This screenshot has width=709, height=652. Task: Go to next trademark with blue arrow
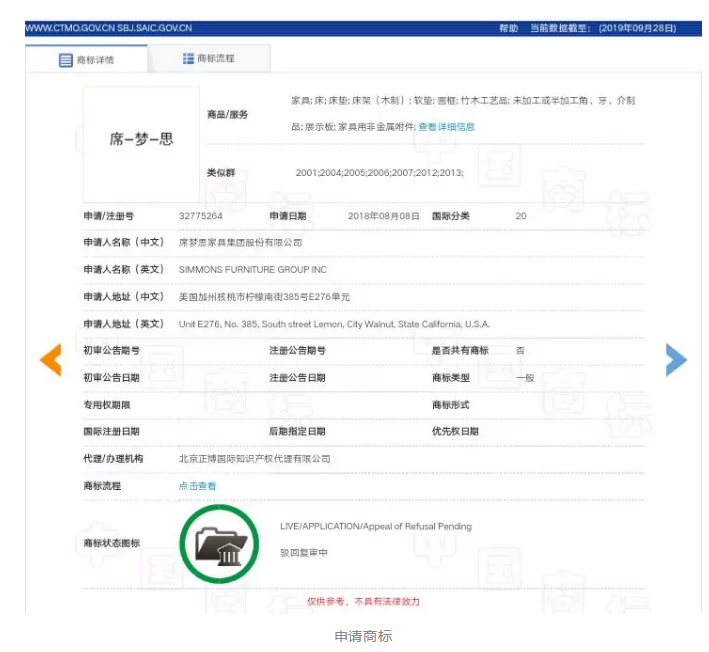pos(676,359)
